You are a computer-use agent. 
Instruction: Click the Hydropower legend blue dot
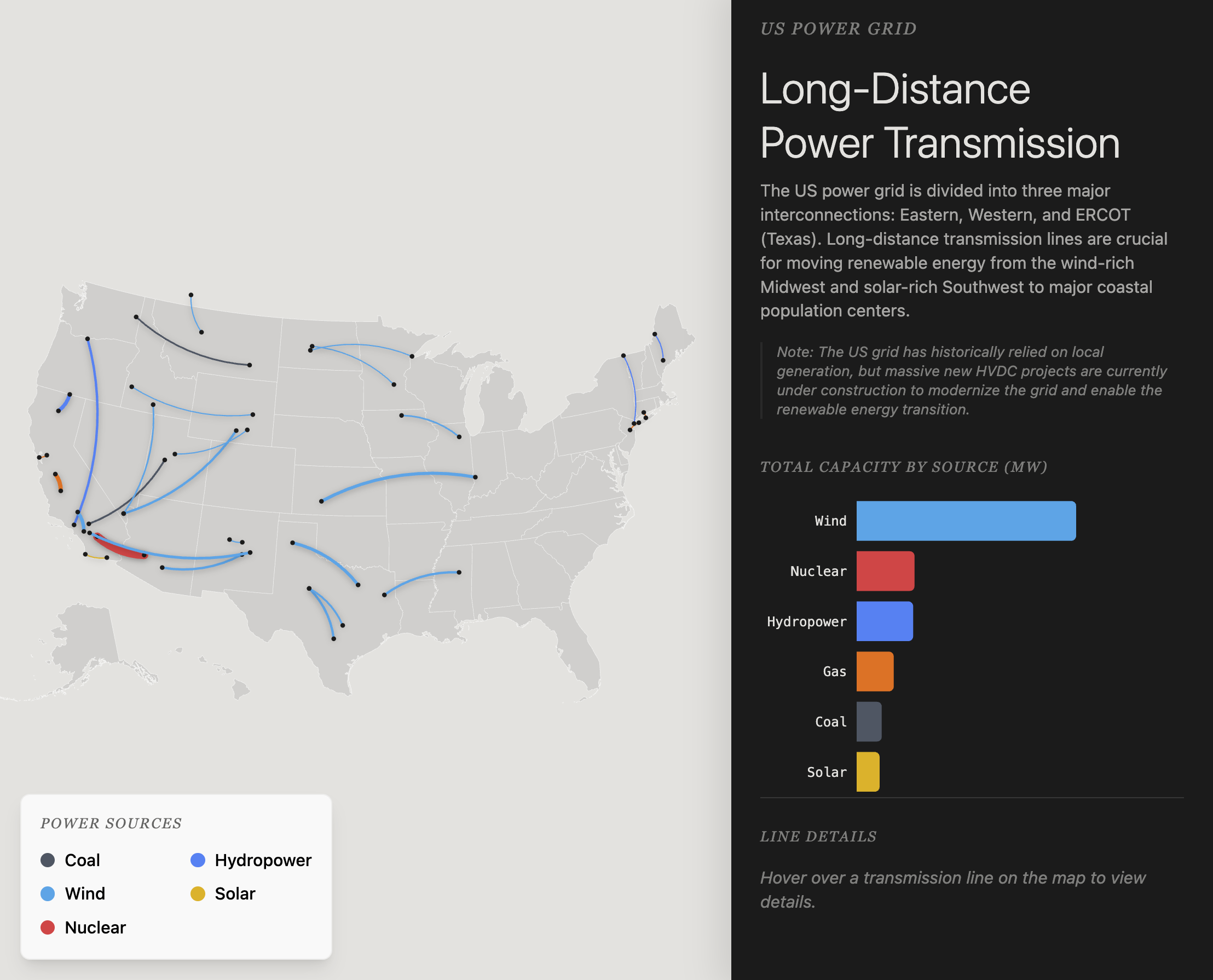pos(198,860)
